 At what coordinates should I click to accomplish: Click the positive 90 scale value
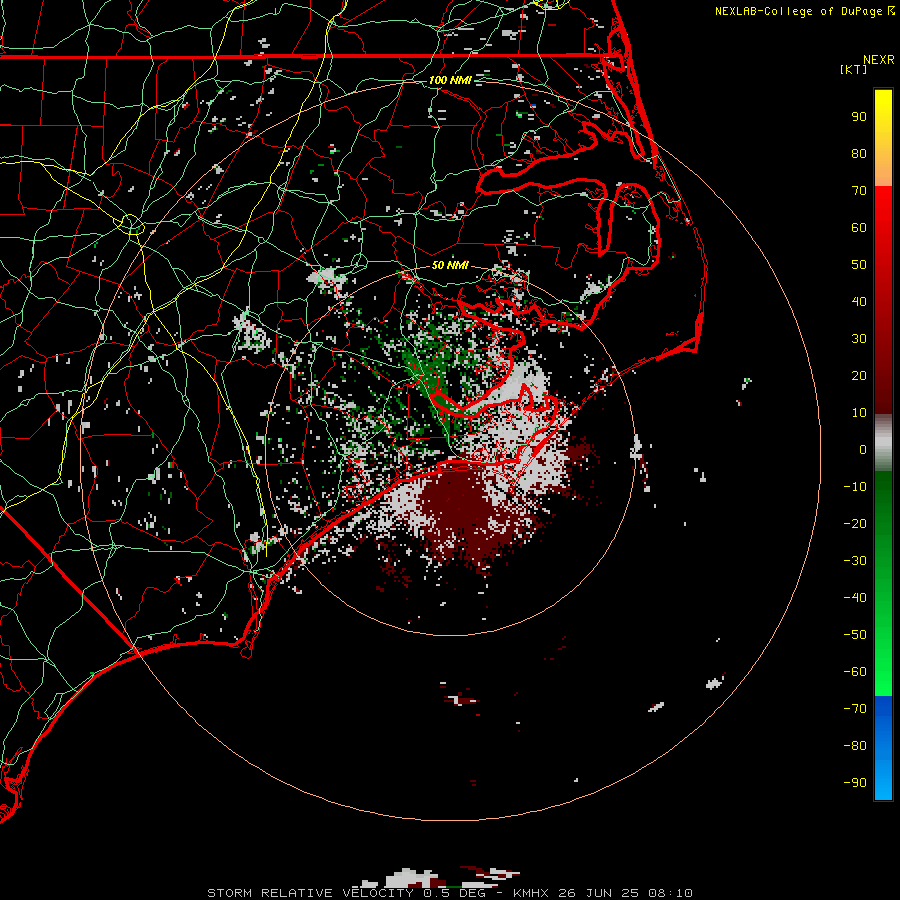[859, 117]
